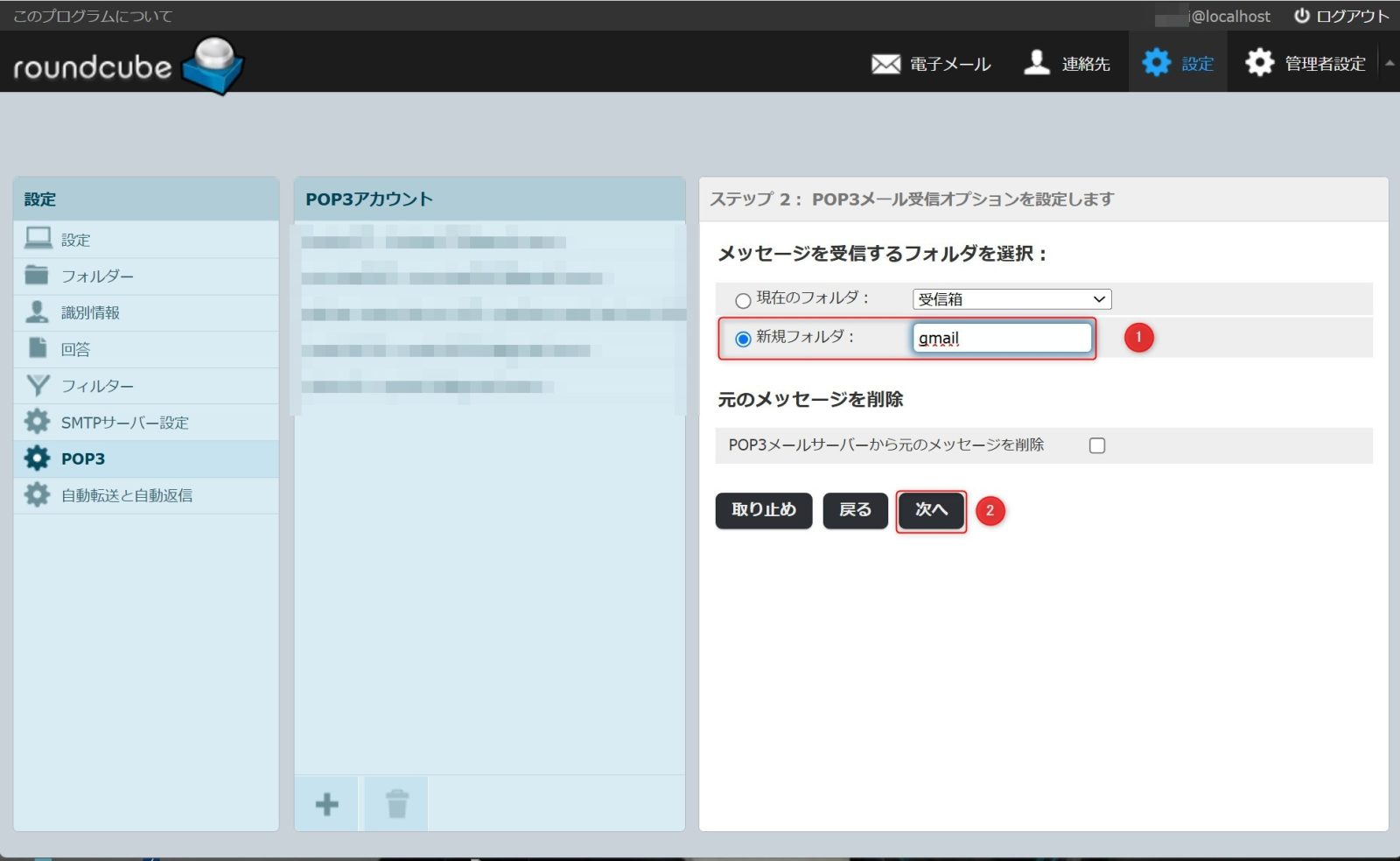Viewport: 1400px width, 861px height.
Task: Select the 現在のフォルダ radio button
Action: point(743,300)
